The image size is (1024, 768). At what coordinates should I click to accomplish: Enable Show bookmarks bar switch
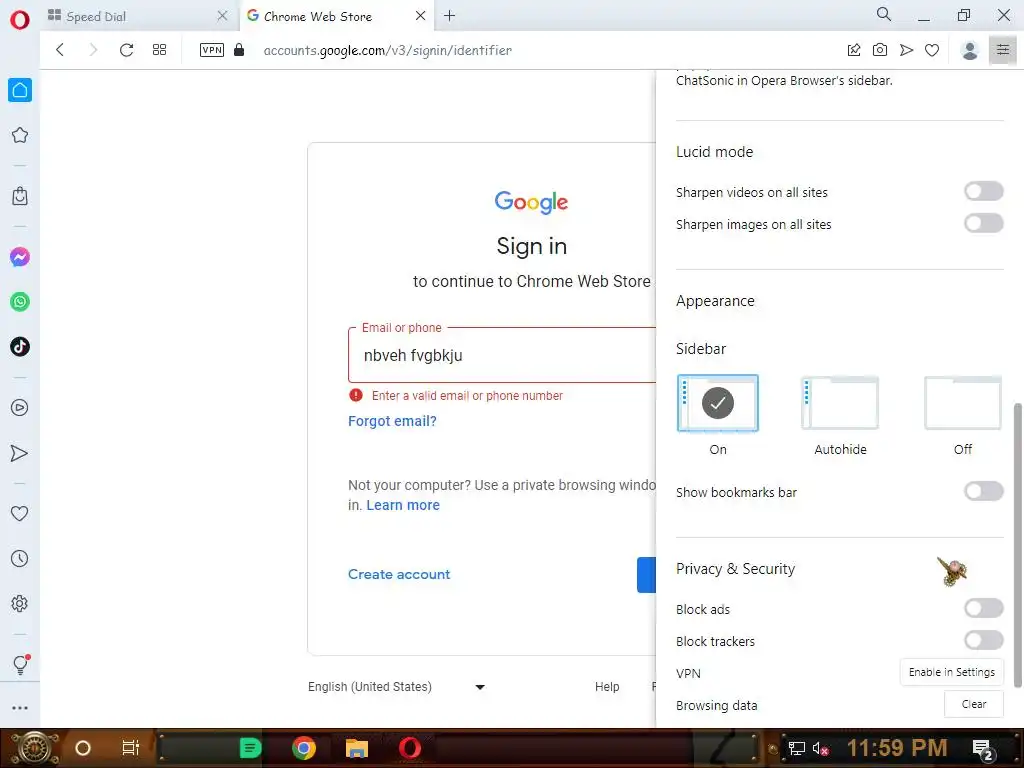click(x=984, y=491)
